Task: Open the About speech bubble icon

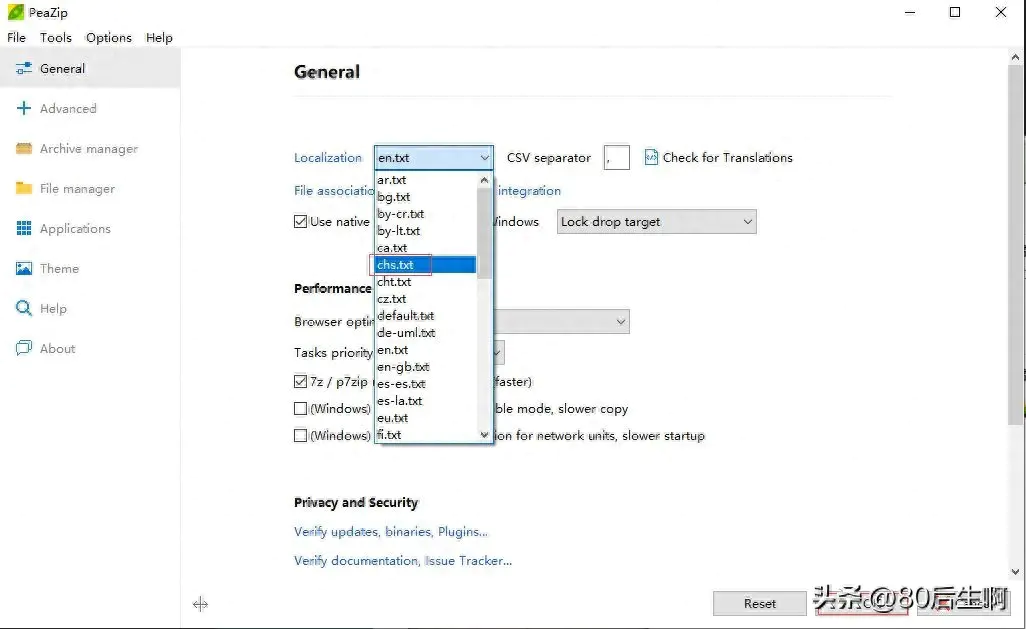Action: tap(24, 349)
